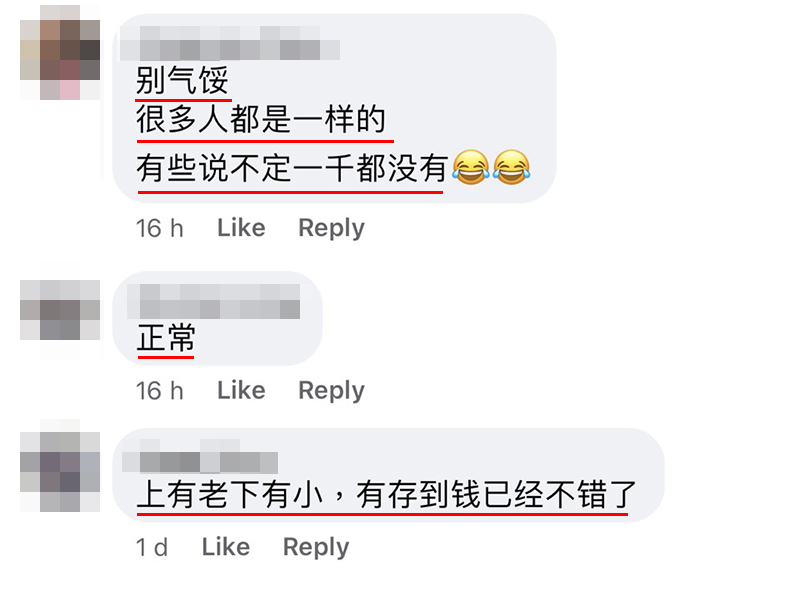The width and height of the screenshot is (800, 613).
Task: Like the comment posted 1 d ago
Action: click(226, 547)
